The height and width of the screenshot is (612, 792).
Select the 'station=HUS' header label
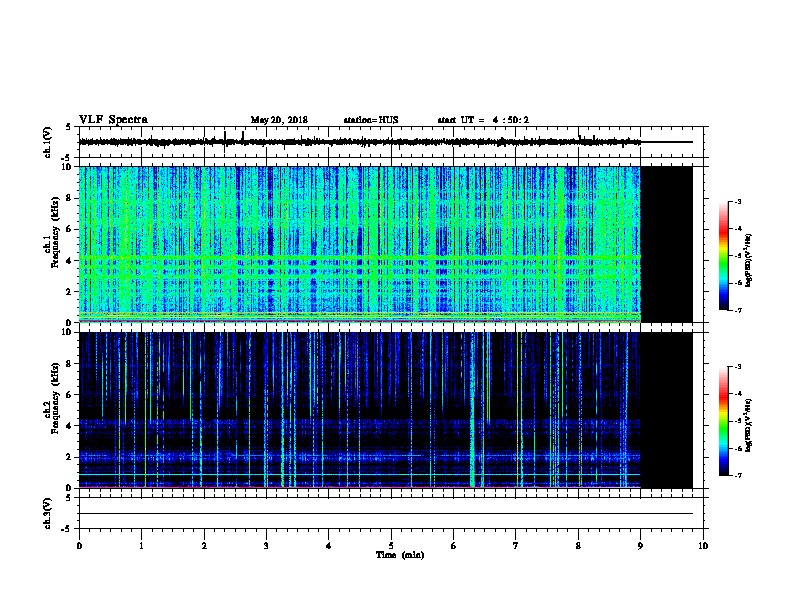(x=371, y=120)
